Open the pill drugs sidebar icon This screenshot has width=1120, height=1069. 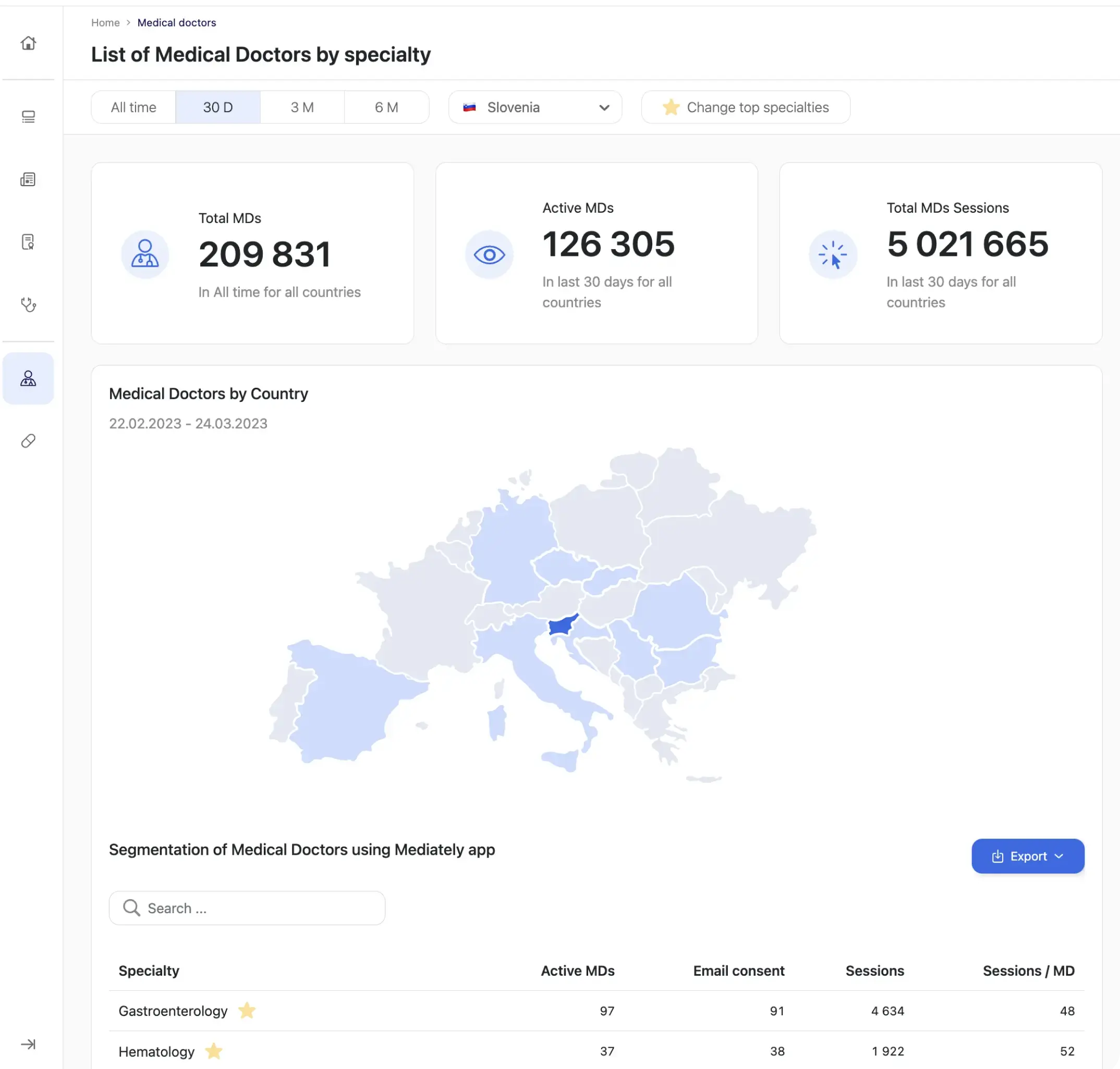point(28,441)
